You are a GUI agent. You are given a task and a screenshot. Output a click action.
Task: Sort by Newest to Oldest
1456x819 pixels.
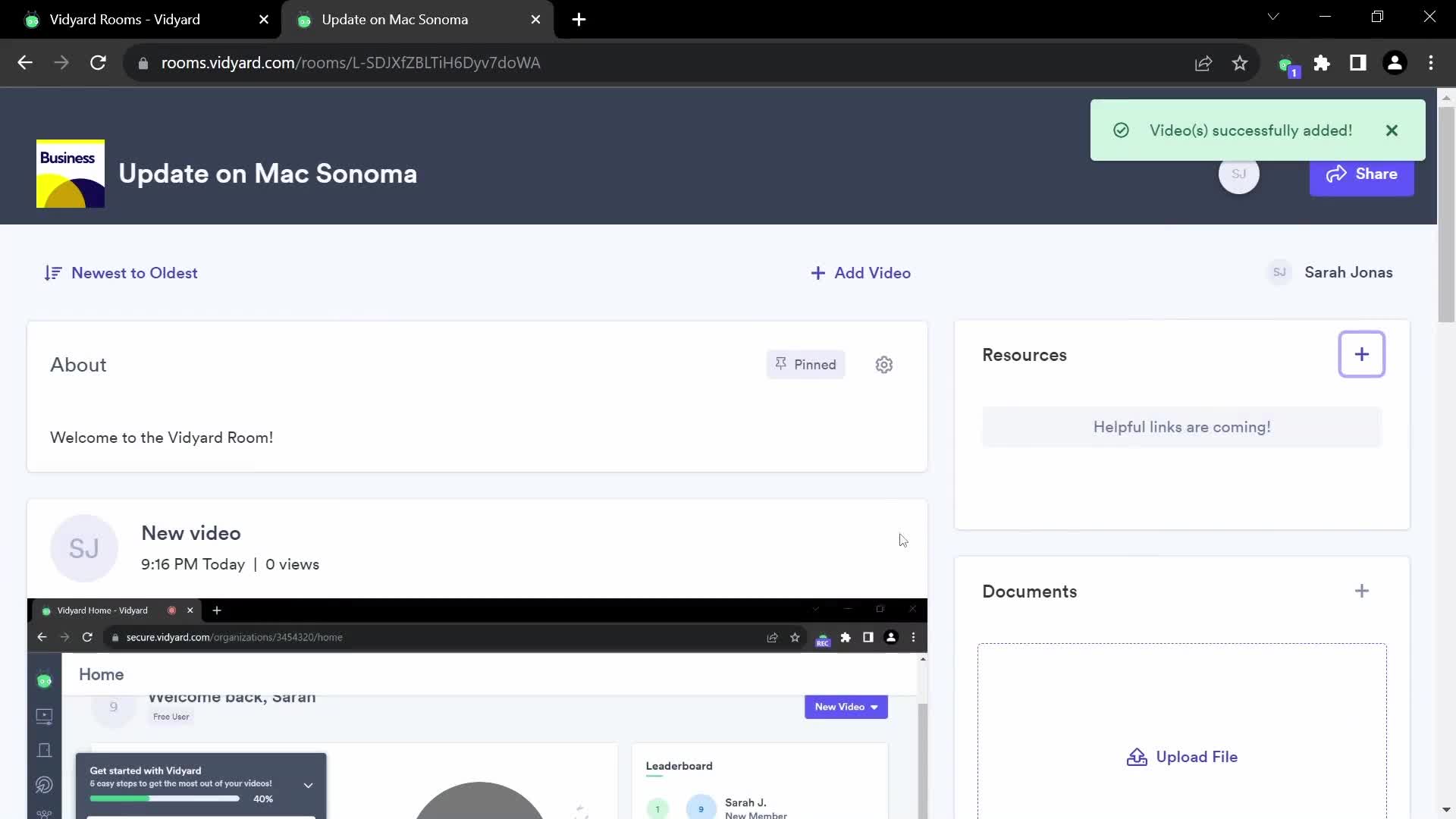point(121,273)
